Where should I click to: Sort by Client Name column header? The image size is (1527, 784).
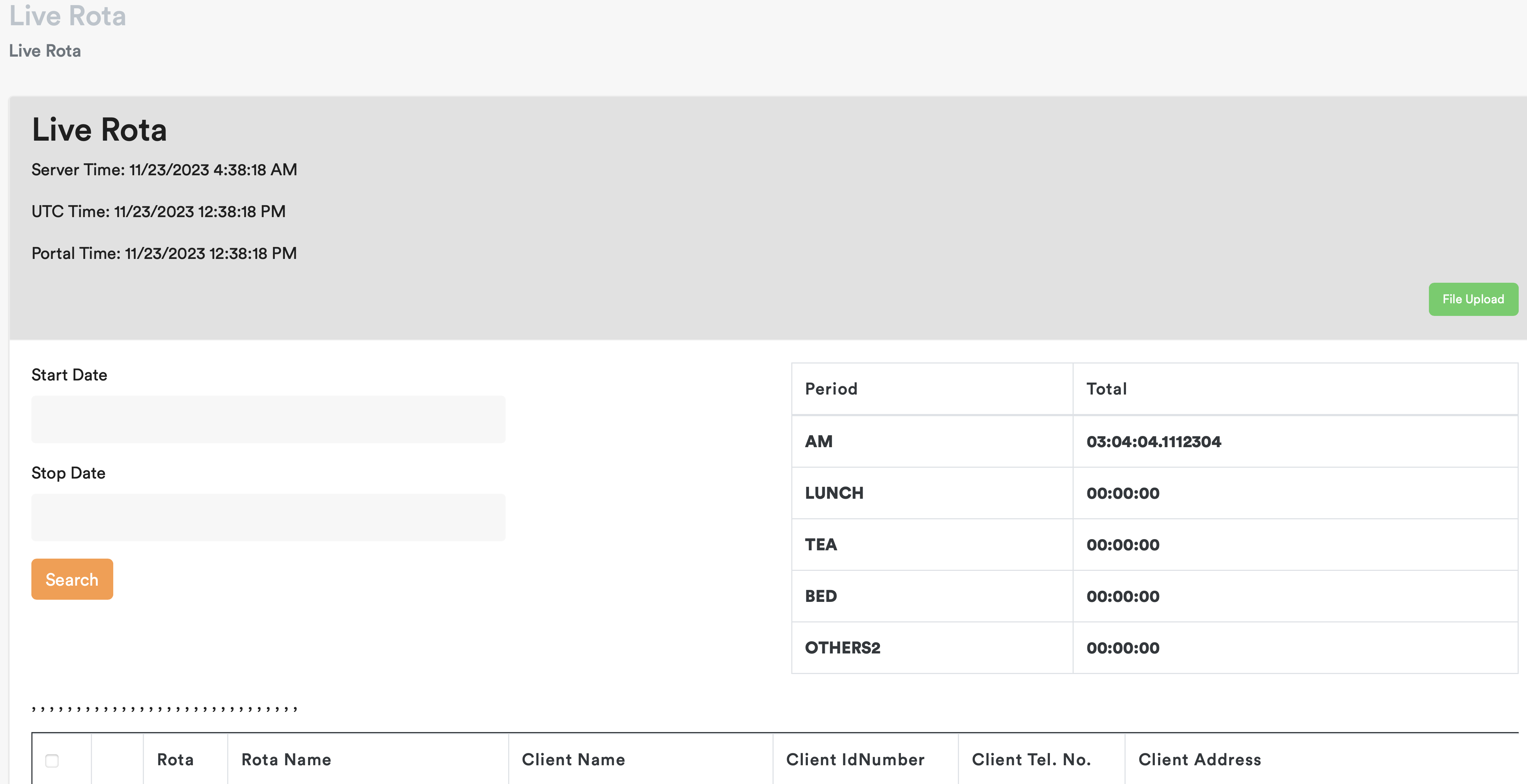point(573,760)
